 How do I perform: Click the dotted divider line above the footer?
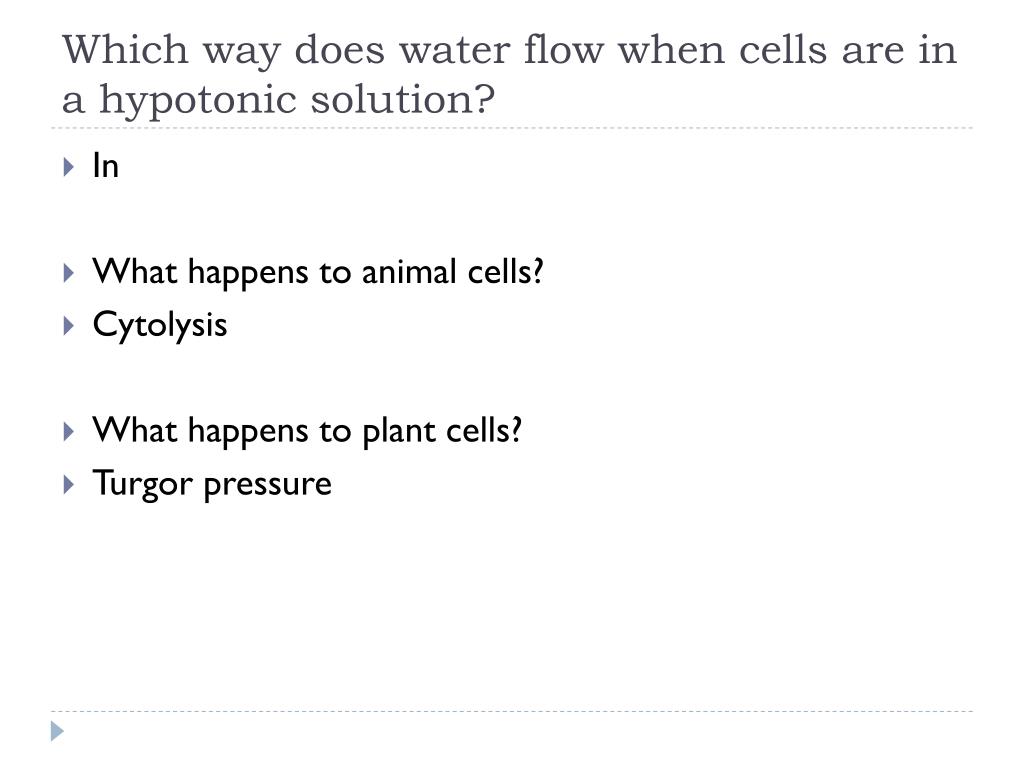(512, 711)
